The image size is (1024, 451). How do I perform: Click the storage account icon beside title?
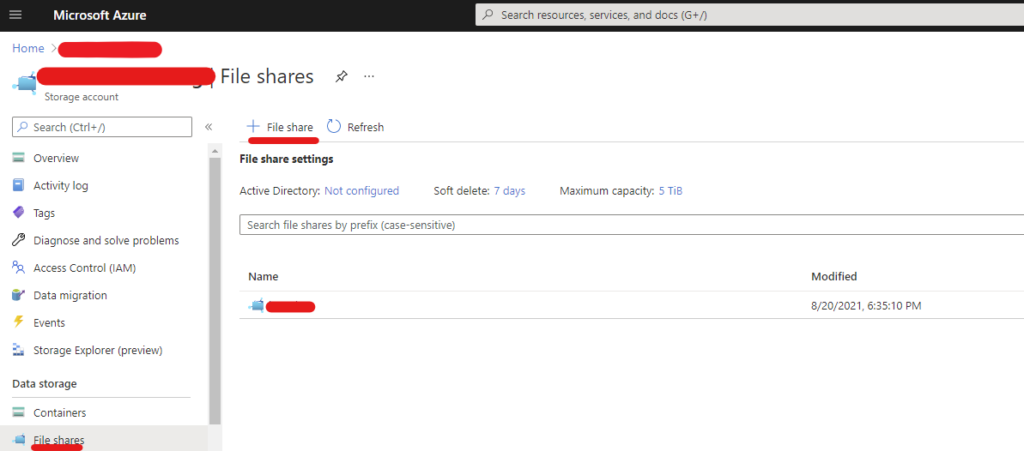coord(24,84)
